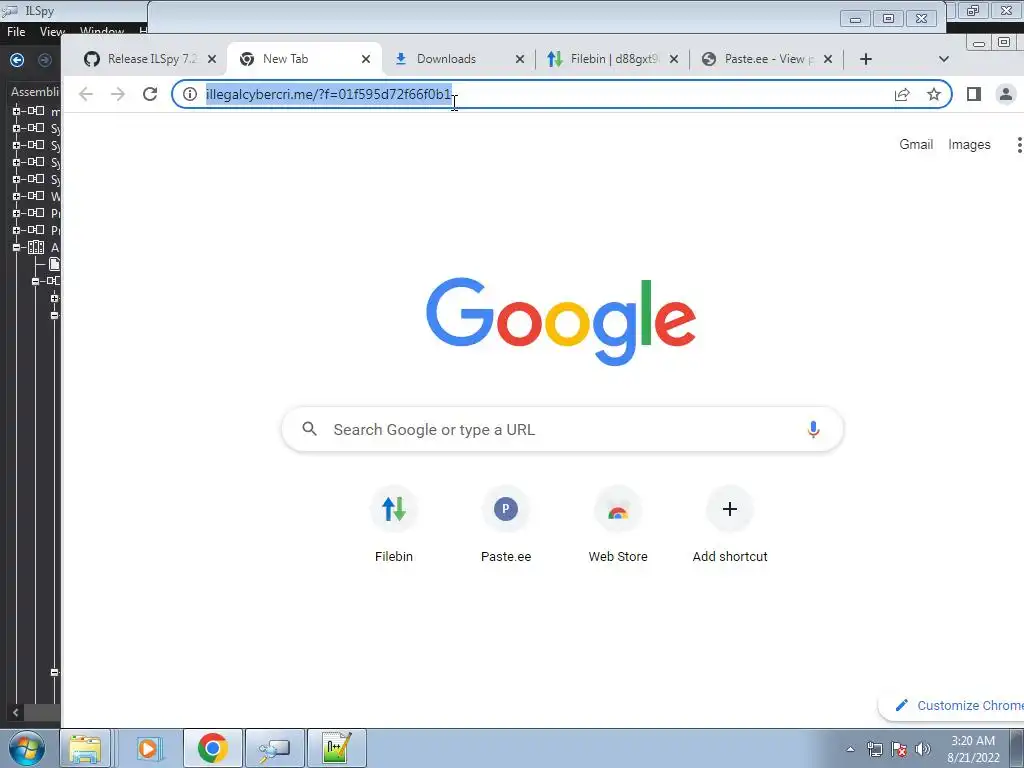
Task: Share this page icon in address bar
Action: click(902, 94)
